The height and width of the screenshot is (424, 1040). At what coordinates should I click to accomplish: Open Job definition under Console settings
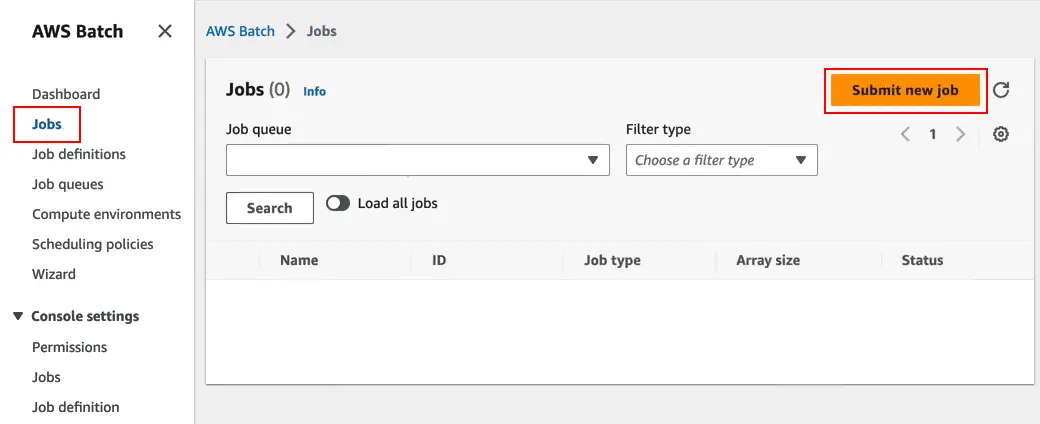pyautogui.click(x=76, y=407)
